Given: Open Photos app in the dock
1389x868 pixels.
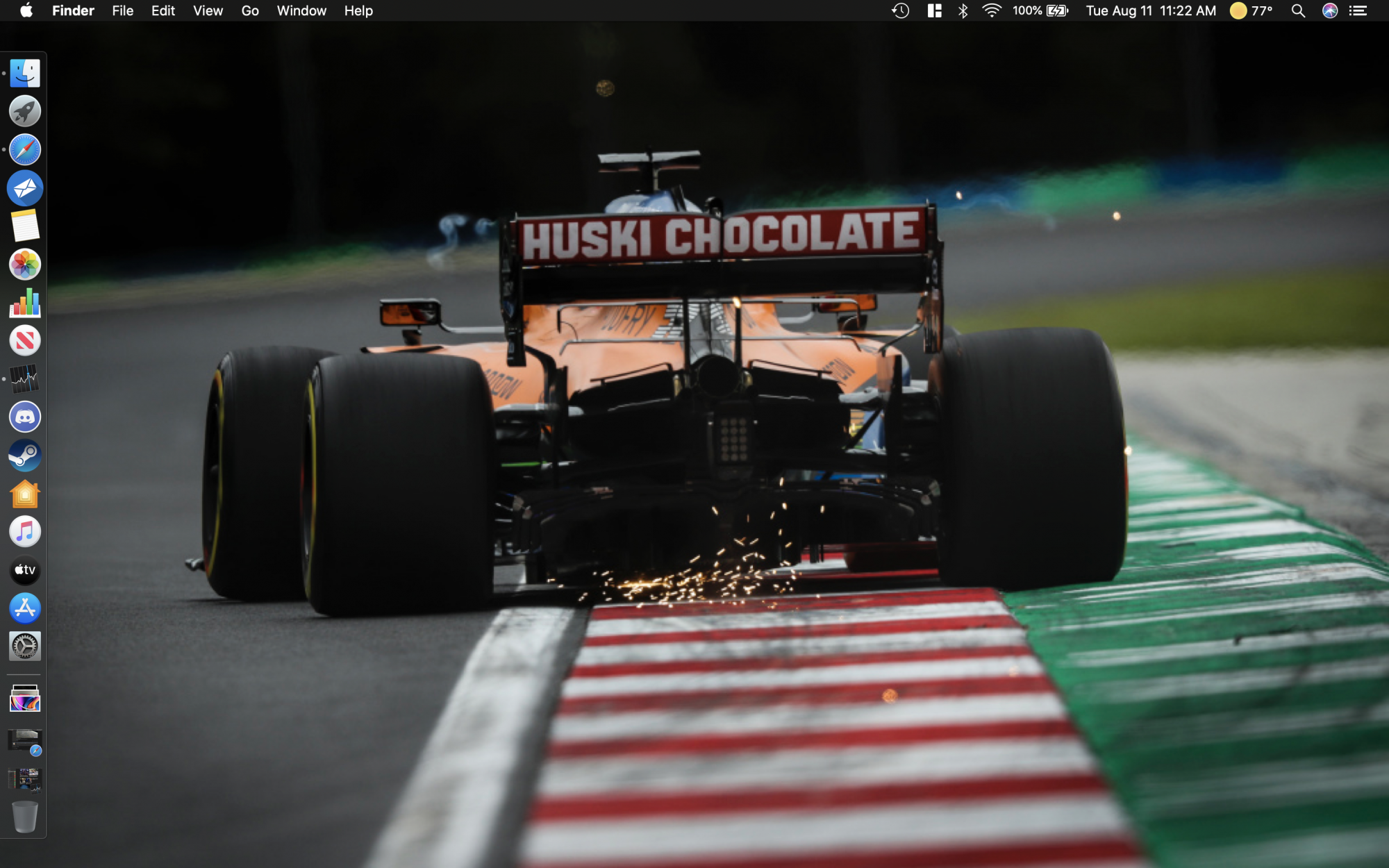Looking at the screenshot, I should (x=25, y=264).
